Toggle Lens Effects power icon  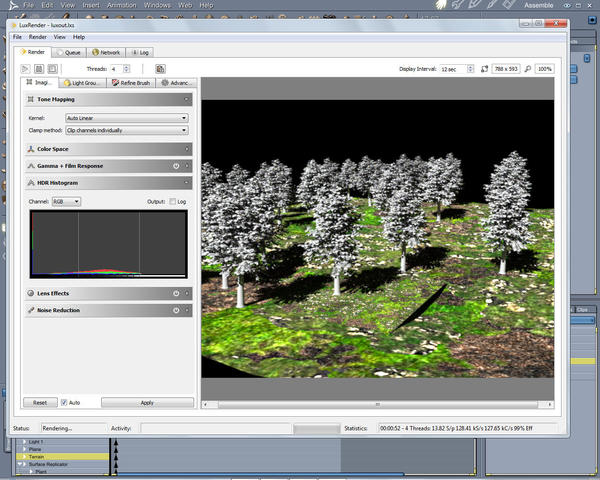coord(176,294)
